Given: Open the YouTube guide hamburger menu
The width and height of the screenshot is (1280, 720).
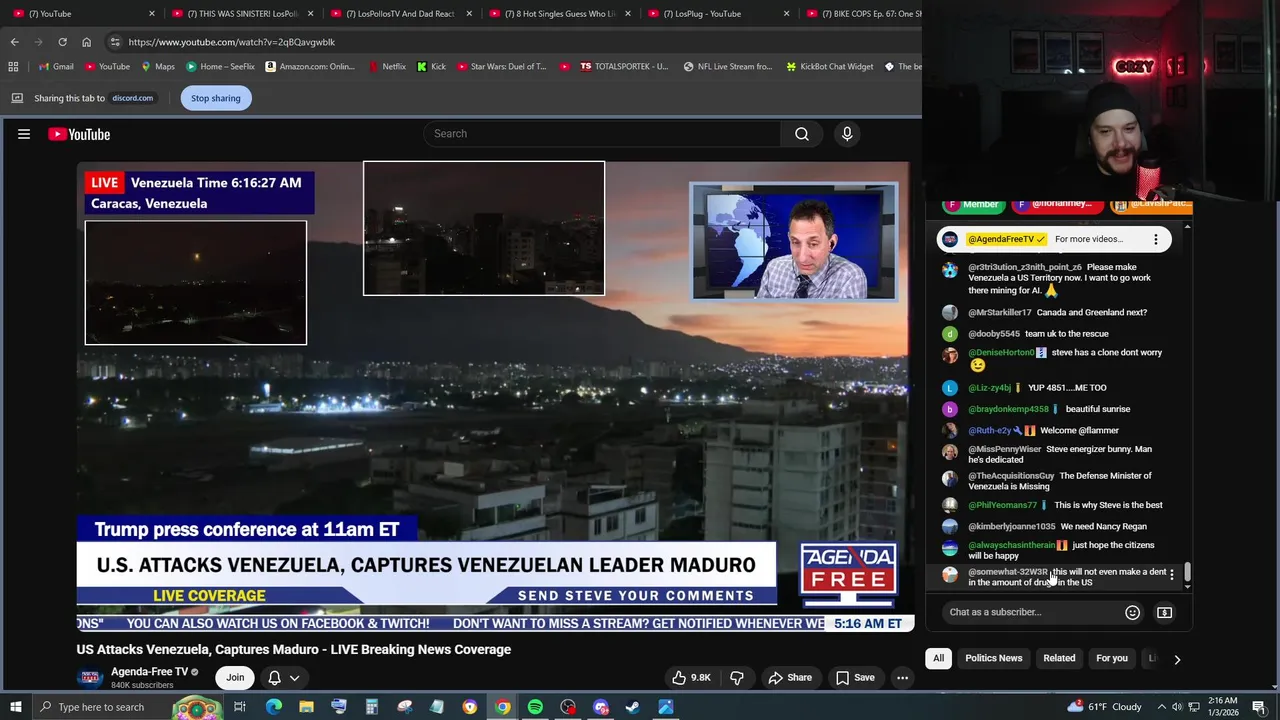Looking at the screenshot, I should (x=24, y=134).
